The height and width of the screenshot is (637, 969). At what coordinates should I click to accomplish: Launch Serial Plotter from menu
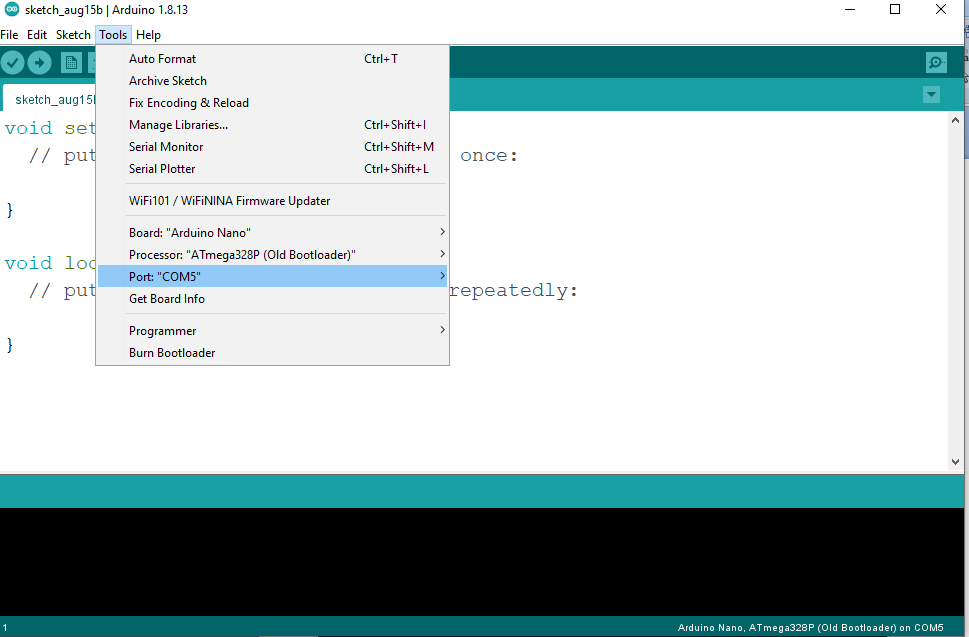coord(272,169)
